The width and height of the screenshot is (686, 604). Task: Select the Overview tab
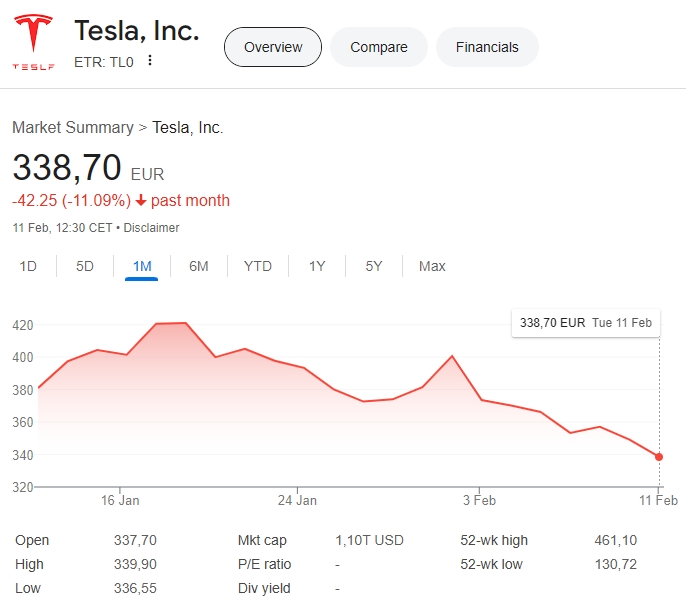pyautogui.click(x=273, y=47)
